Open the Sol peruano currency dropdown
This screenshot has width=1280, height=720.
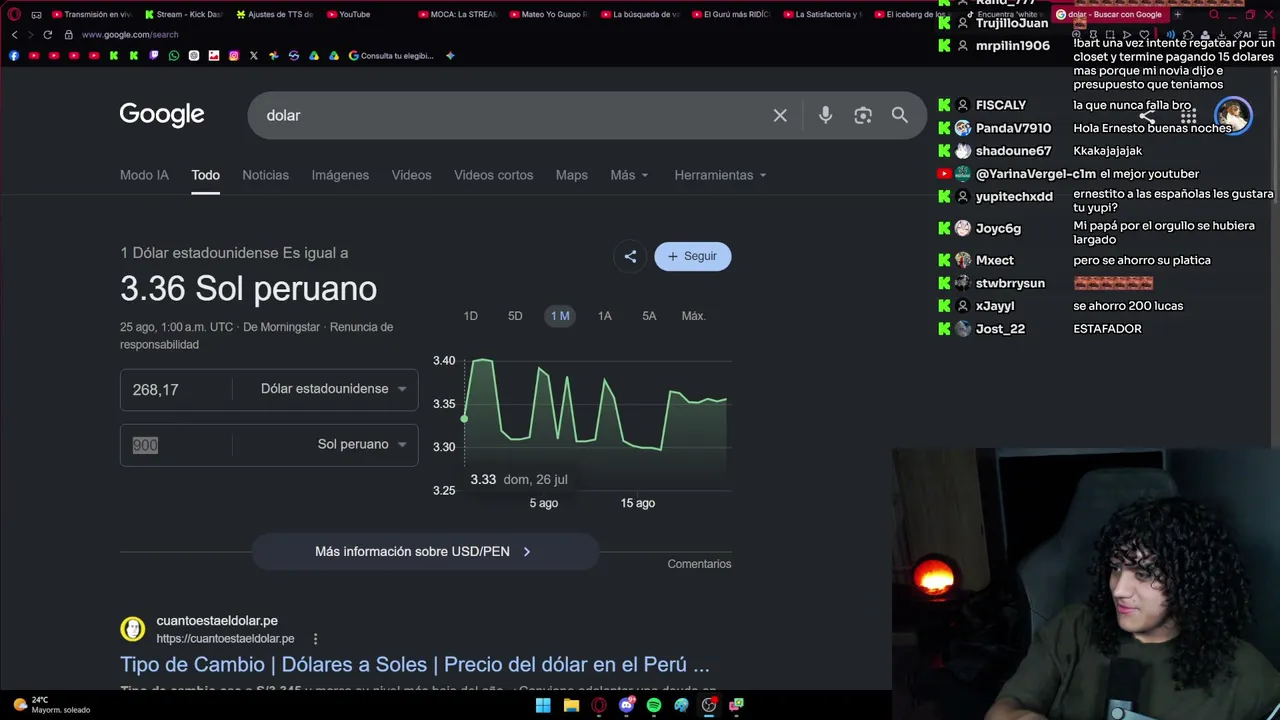361,444
